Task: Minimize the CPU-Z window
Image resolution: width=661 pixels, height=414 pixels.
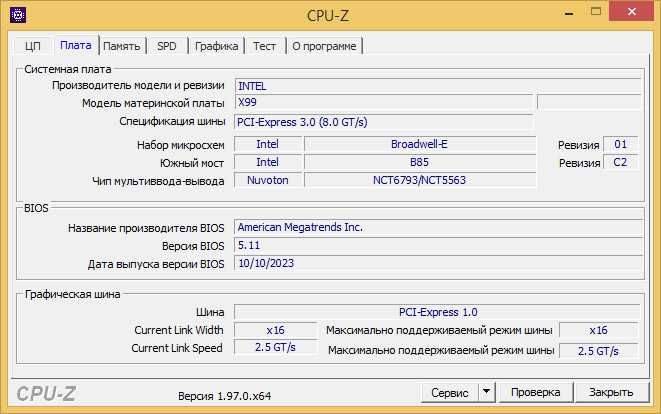Action: tap(569, 13)
